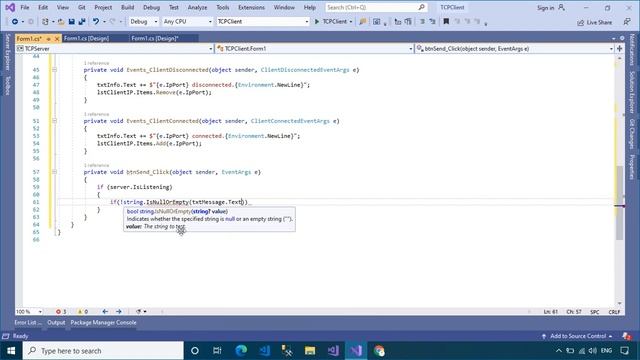Click the Navigate Backward toolbar icon
640x360 pixels.
click(x=15, y=22)
